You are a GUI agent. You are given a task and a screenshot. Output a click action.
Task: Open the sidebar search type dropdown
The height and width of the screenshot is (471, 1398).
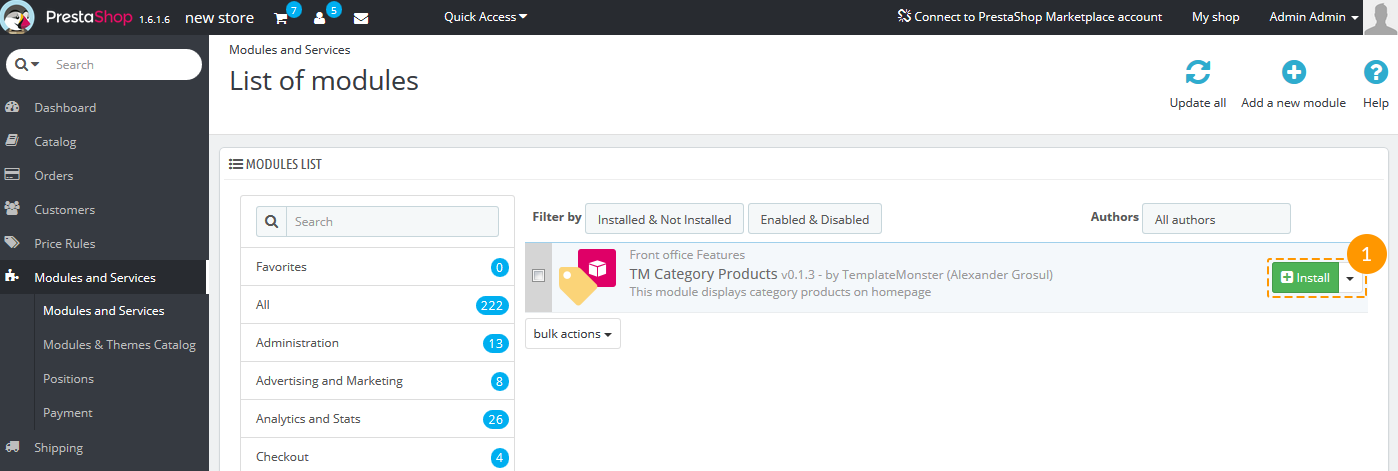tap(28, 64)
